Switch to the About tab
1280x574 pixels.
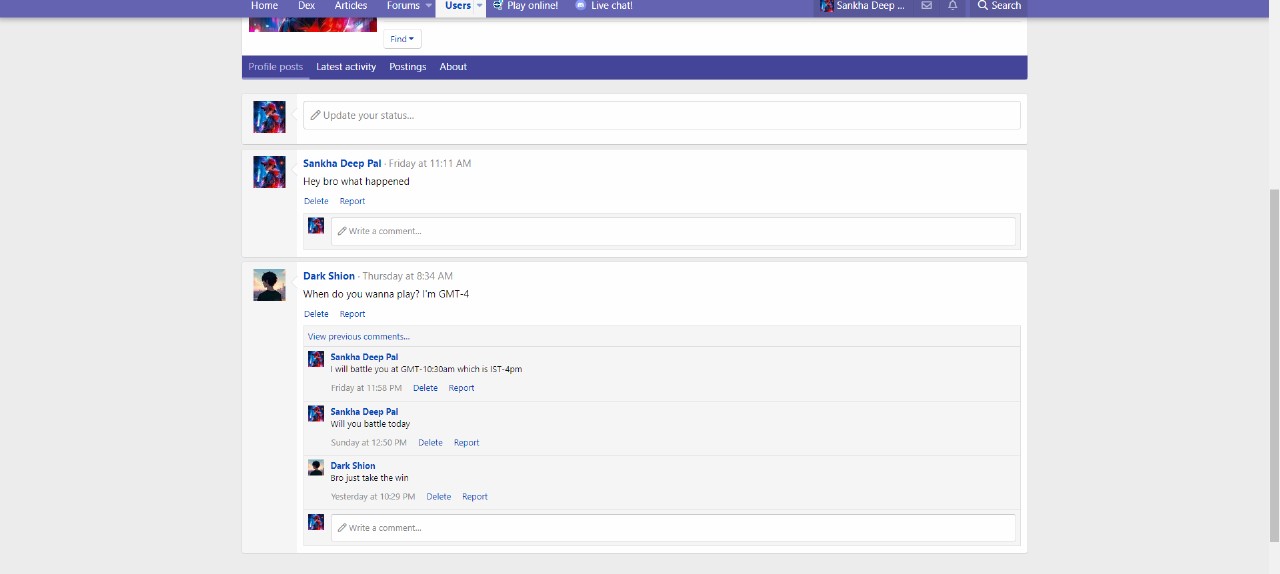453,67
